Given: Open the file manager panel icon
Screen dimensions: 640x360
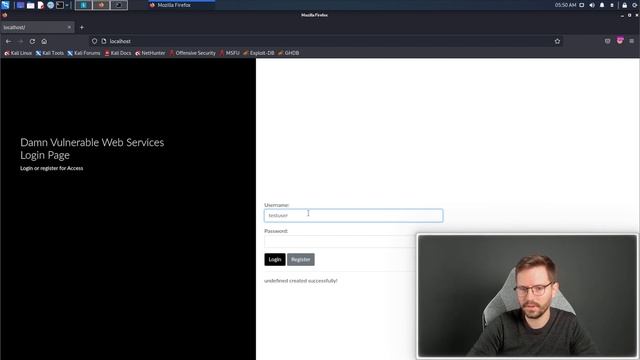Looking at the screenshot, I should (x=31, y=5).
